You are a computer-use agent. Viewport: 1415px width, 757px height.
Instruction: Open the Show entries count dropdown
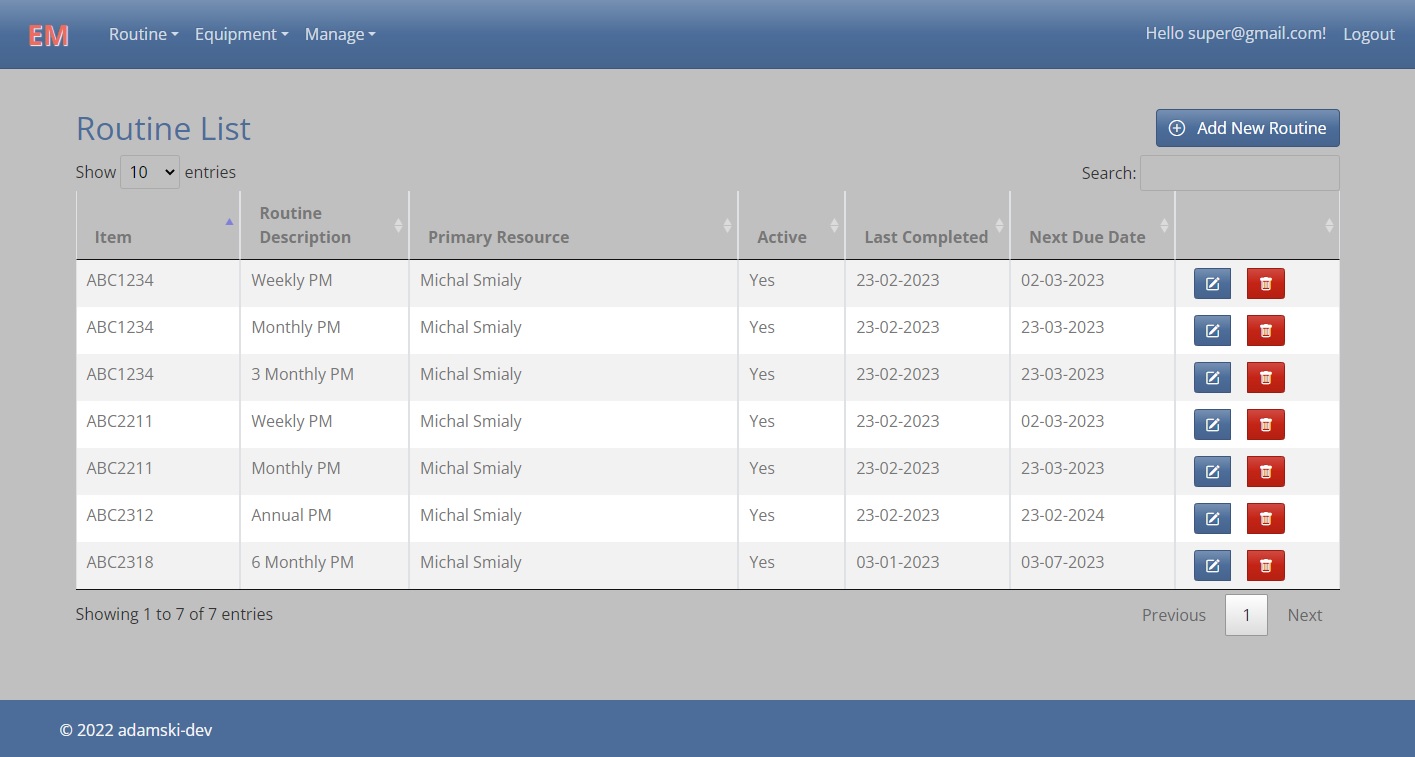pyautogui.click(x=150, y=172)
